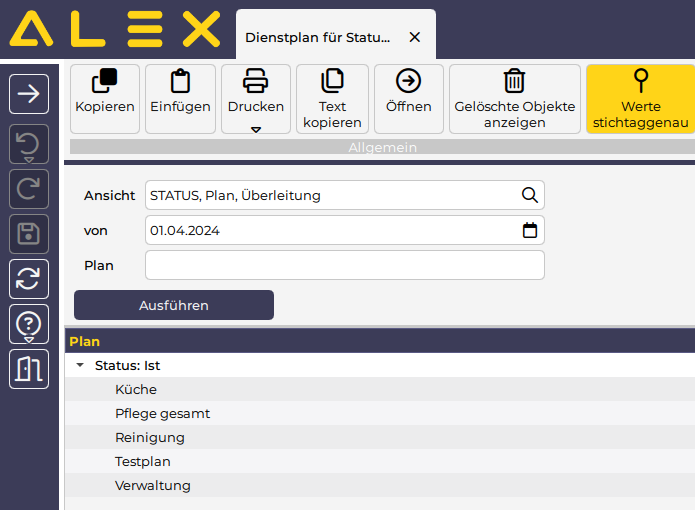This screenshot has height=510, width=695.
Task: Open the date picker calendar icon
Action: [x=530, y=230]
